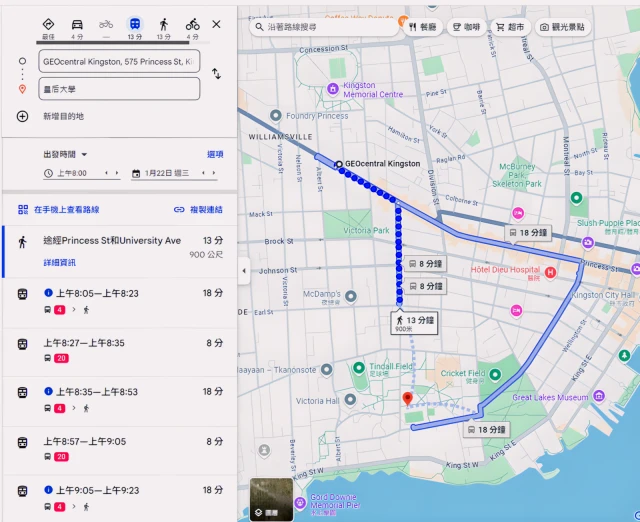Click the Great Lakes Museum marker
640x522 pixels.
point(599,395)
